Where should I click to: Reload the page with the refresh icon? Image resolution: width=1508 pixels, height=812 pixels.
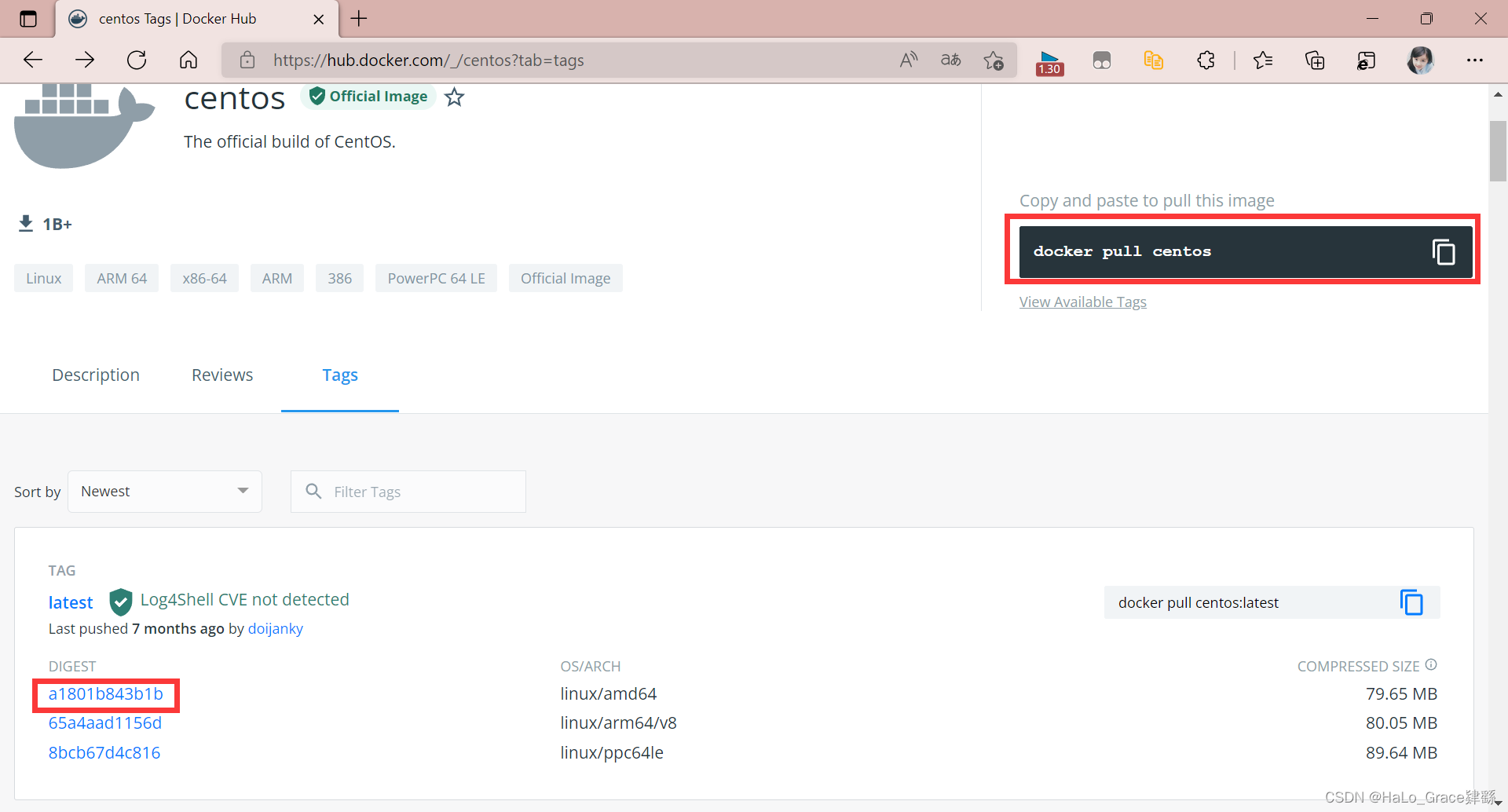(x=137, y=60)
